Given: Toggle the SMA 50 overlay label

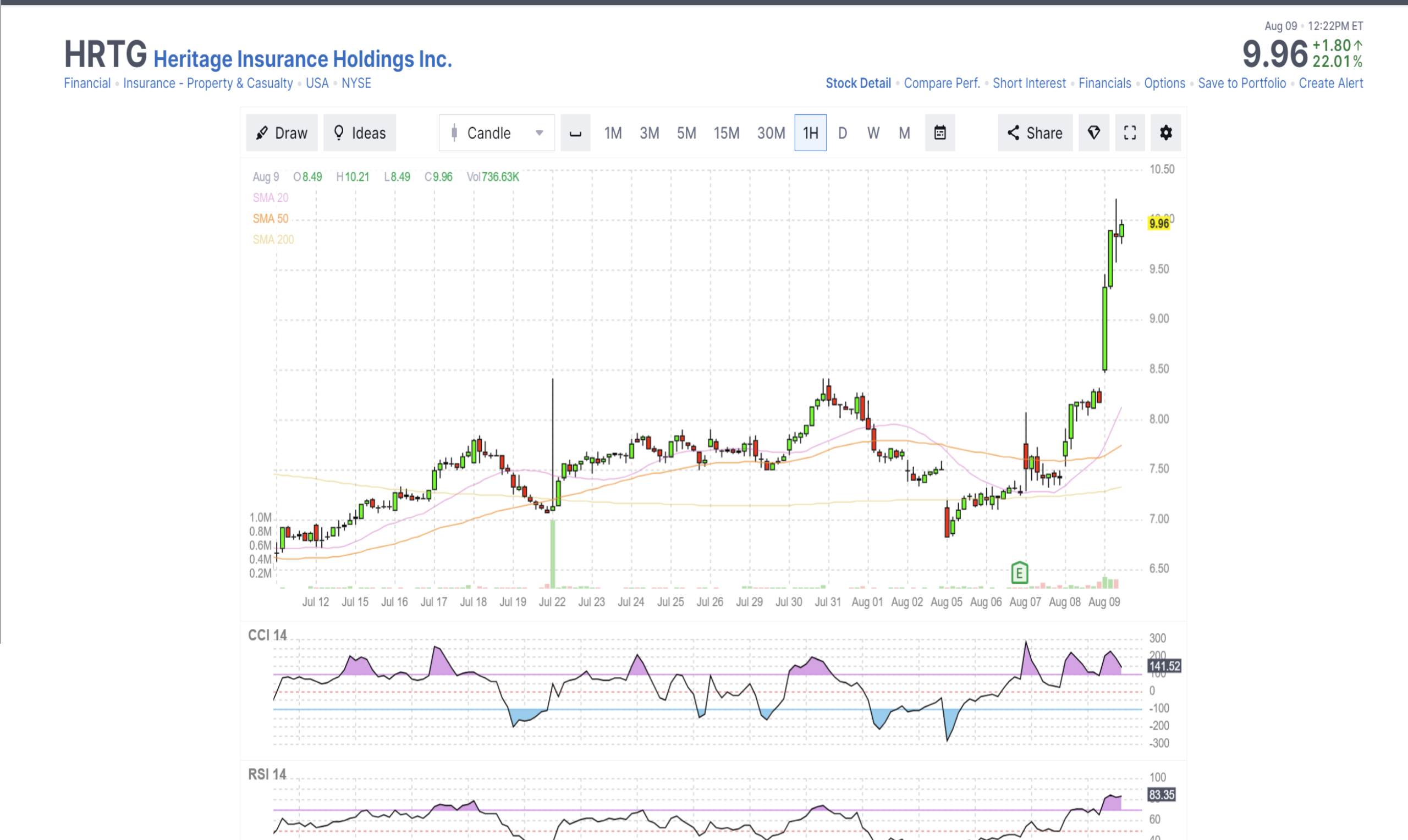Looking at the screenshot, I should pyautogui.click(x=271, y=218).
